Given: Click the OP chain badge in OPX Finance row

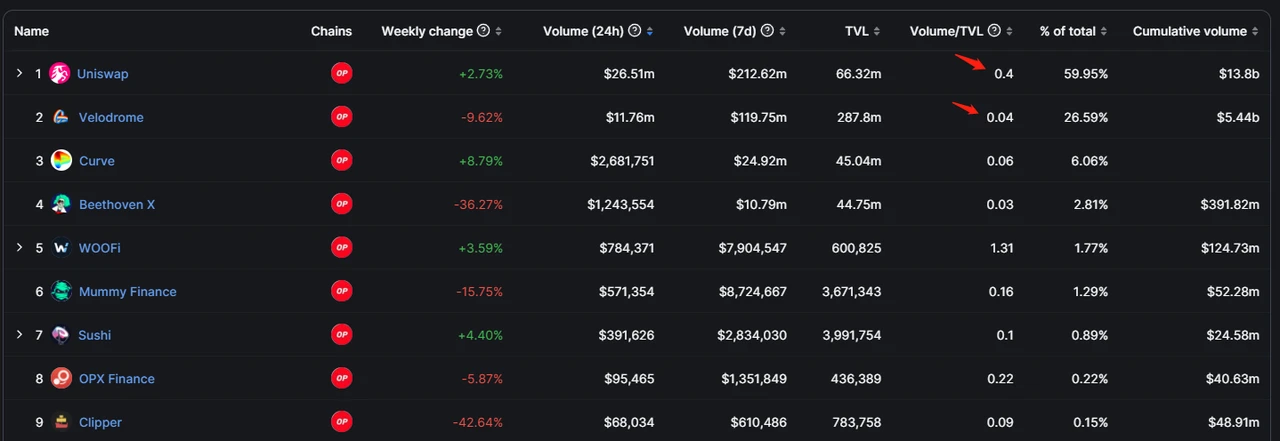Looking at the screenshot, I should pos(341,378).
